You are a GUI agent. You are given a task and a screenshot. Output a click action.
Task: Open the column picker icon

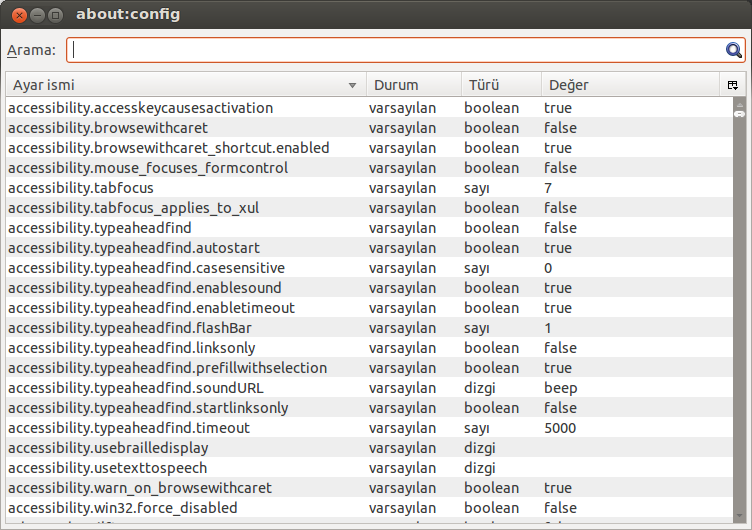[x=732, y=85]
